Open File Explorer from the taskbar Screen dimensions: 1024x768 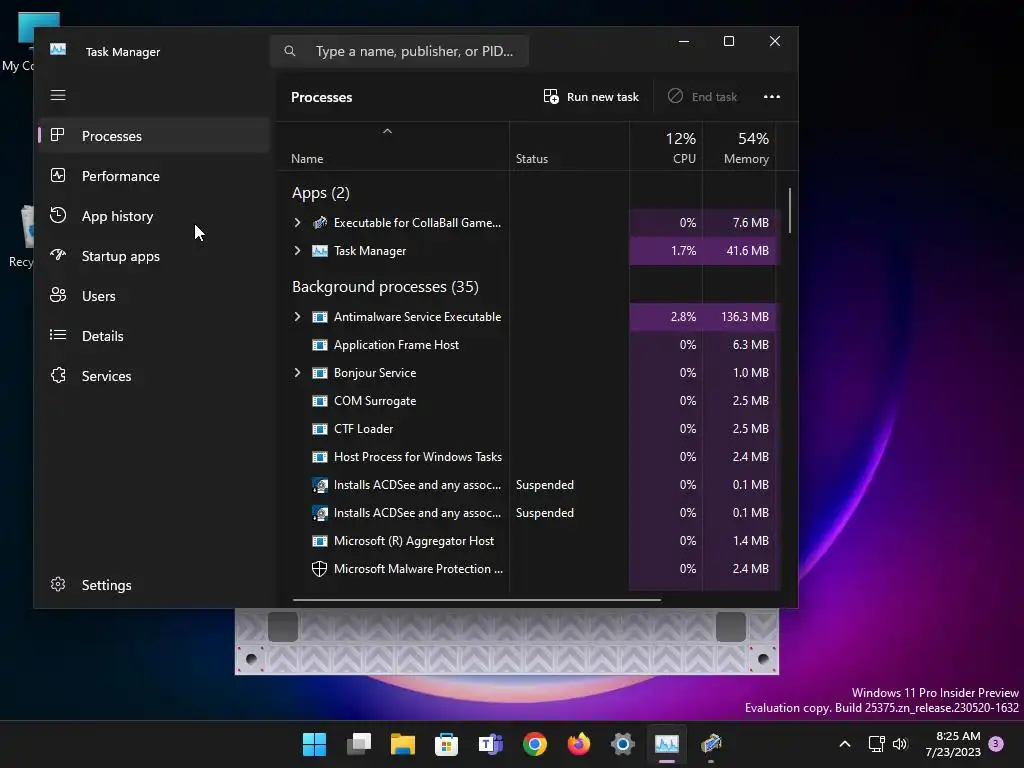(403, 744)
